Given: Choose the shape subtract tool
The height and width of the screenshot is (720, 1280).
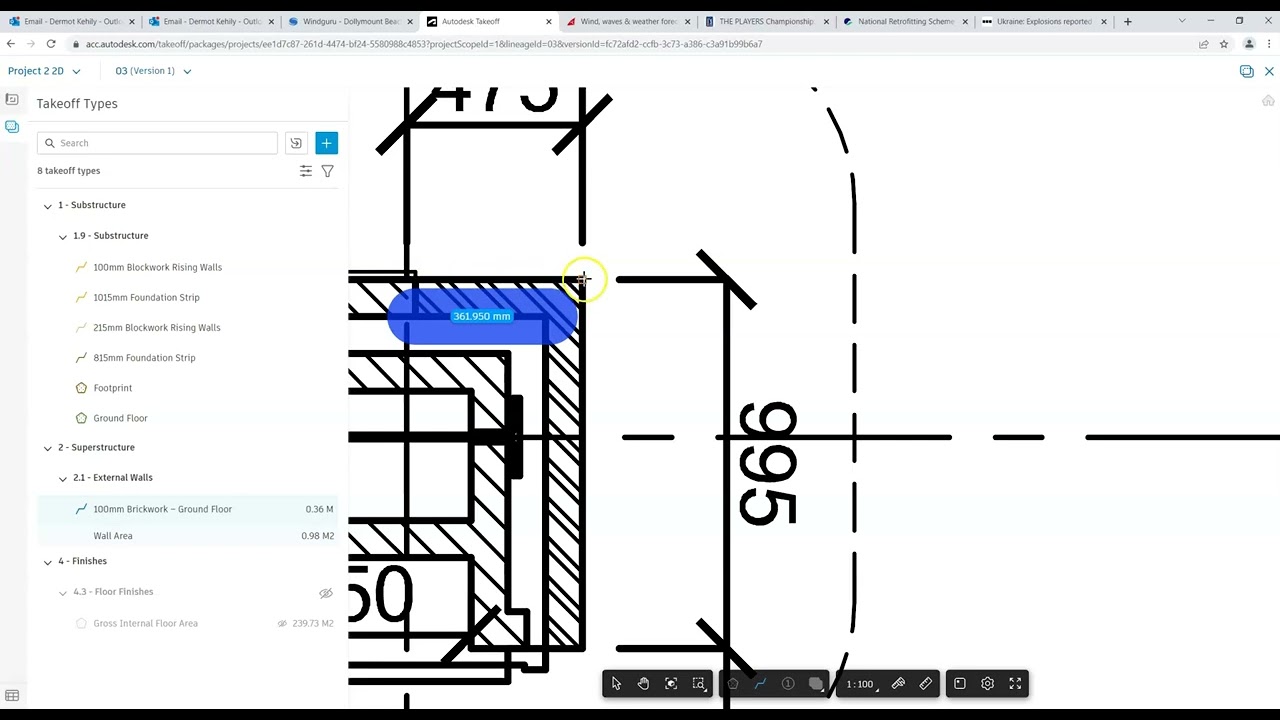Looking at the screenshot, I should tap(816, 684).
